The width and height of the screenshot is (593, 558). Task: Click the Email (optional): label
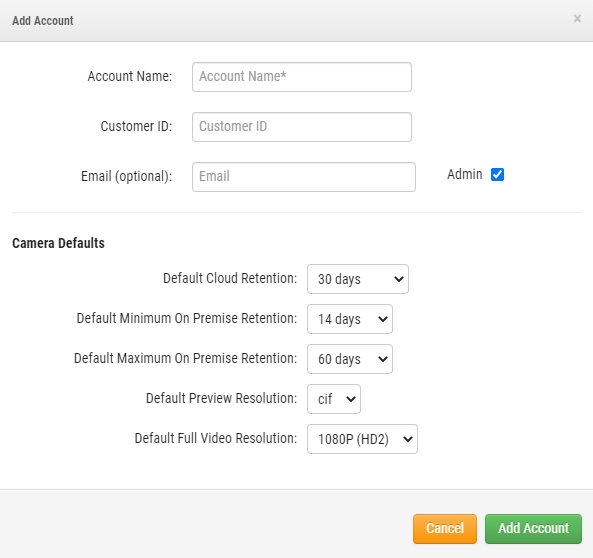127,176
